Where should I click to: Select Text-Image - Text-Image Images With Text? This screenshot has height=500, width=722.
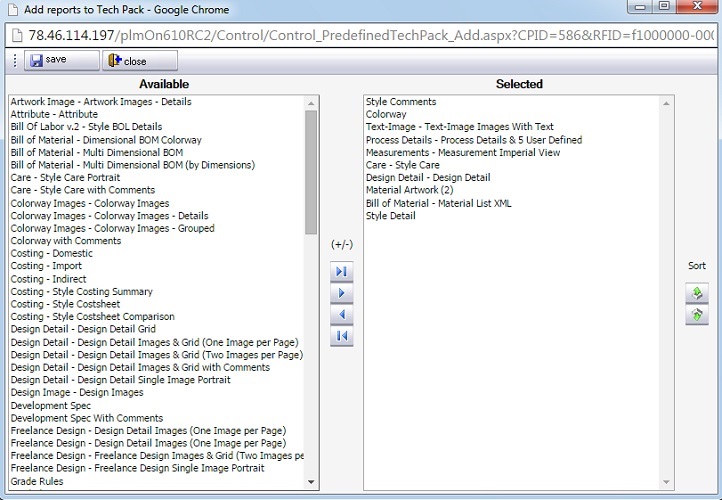click(460, 127)
